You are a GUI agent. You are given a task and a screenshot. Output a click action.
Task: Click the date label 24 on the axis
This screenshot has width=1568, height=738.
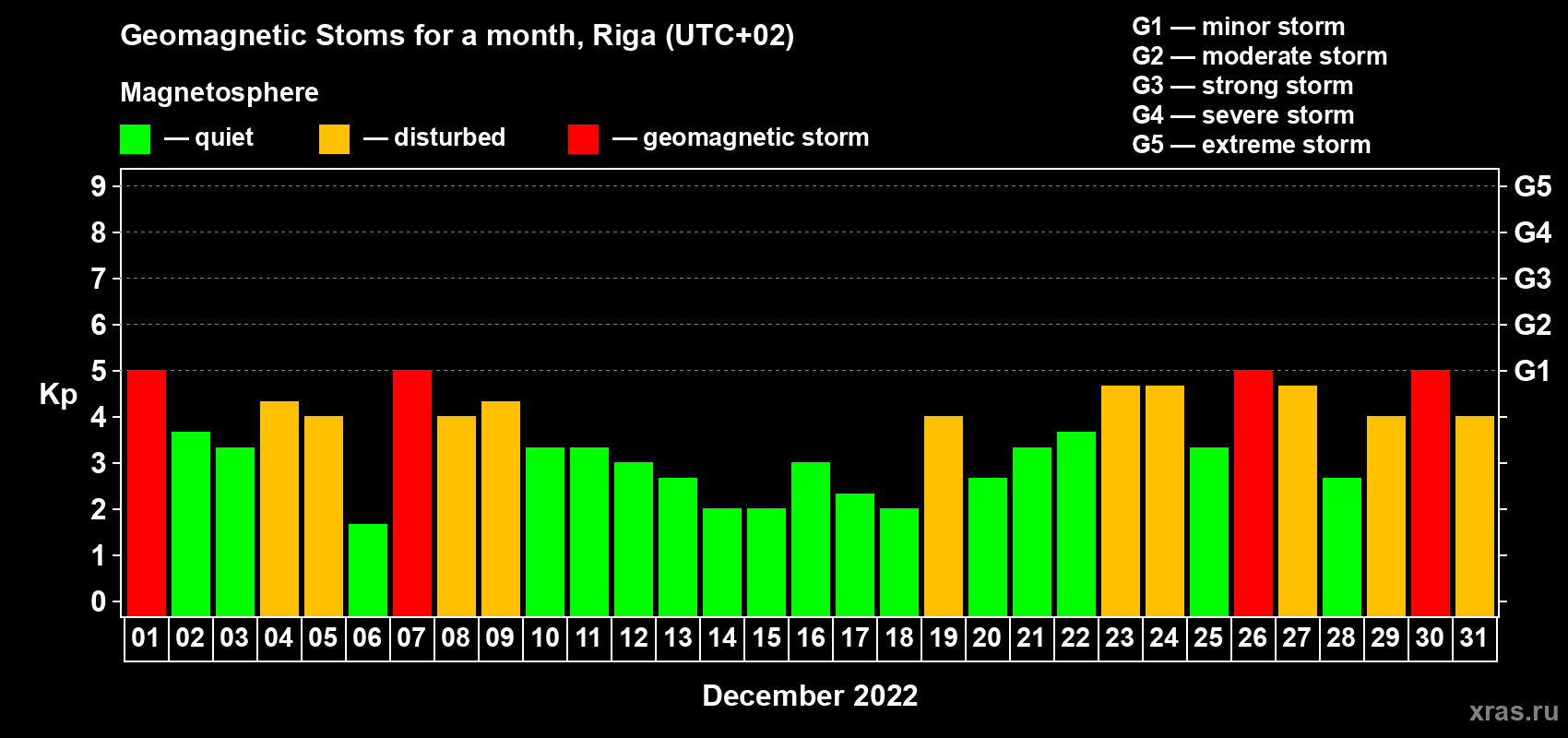[x=1164, y=637]
